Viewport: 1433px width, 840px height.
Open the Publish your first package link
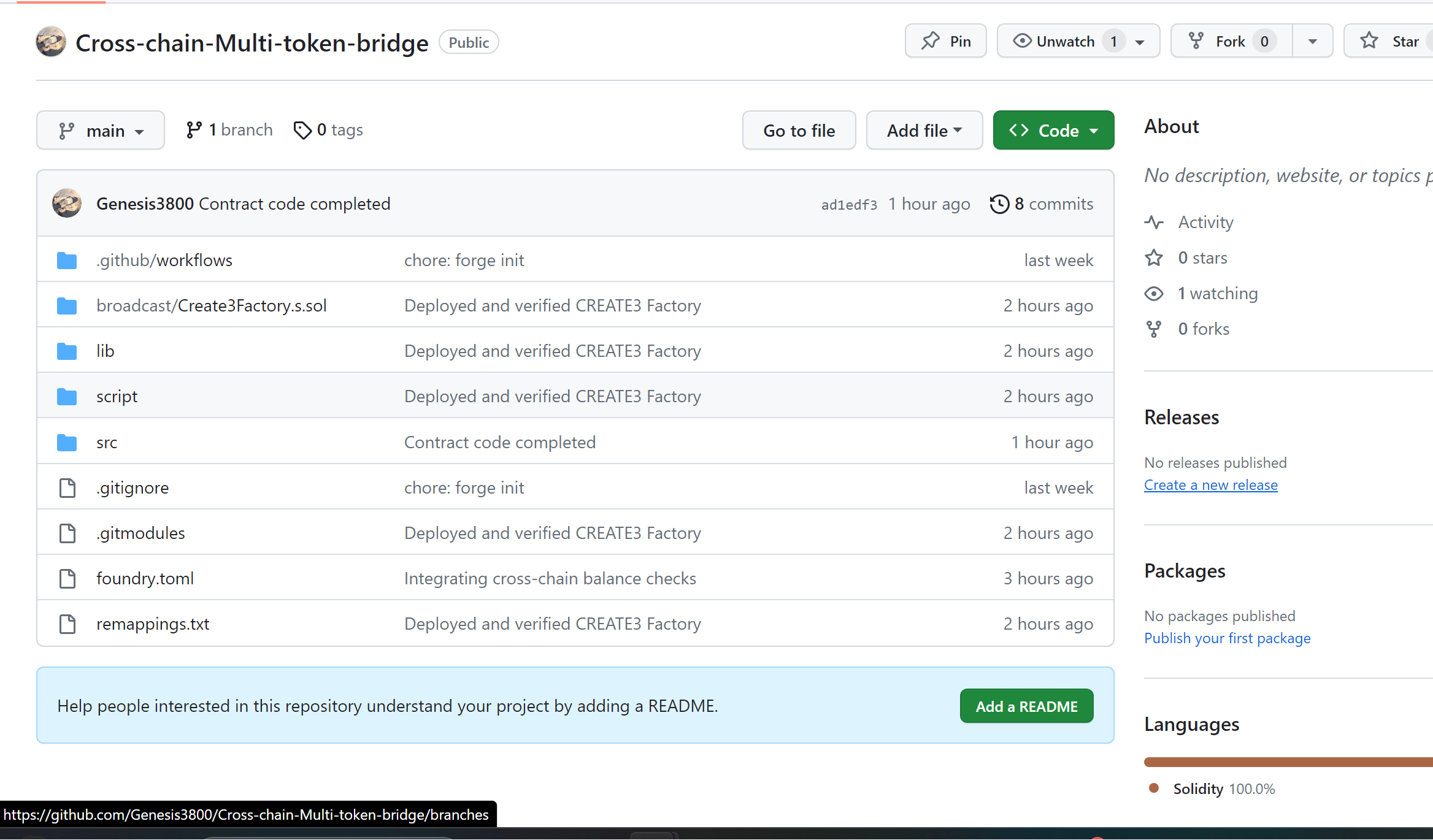(x=1227, y=638)
